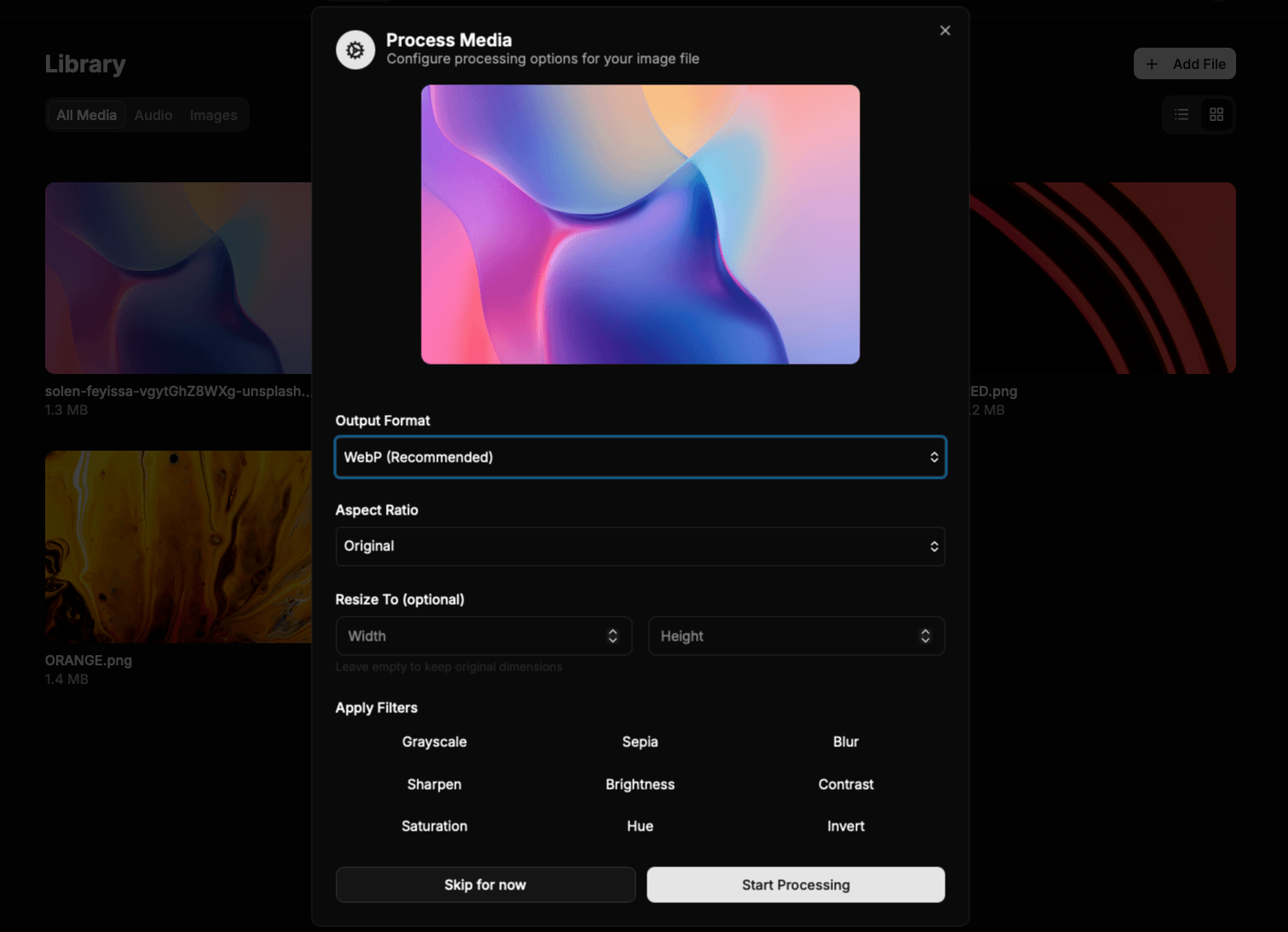Expand the Aspect Ratio dropdown

point(640,547)
